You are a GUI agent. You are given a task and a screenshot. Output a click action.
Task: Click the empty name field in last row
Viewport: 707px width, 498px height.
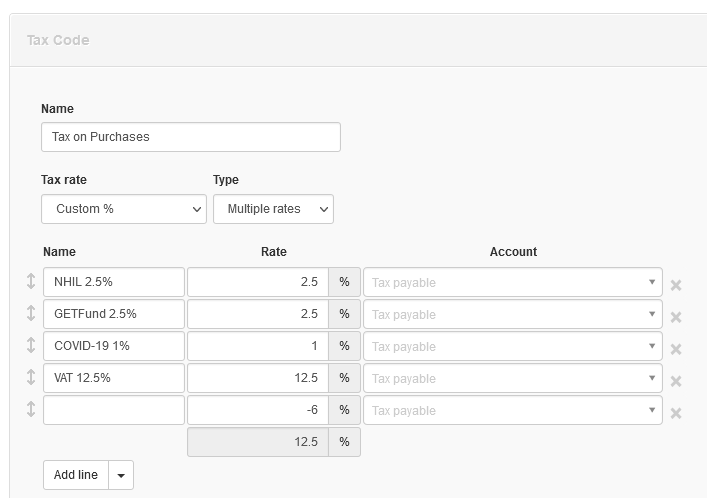coord(114,410)
